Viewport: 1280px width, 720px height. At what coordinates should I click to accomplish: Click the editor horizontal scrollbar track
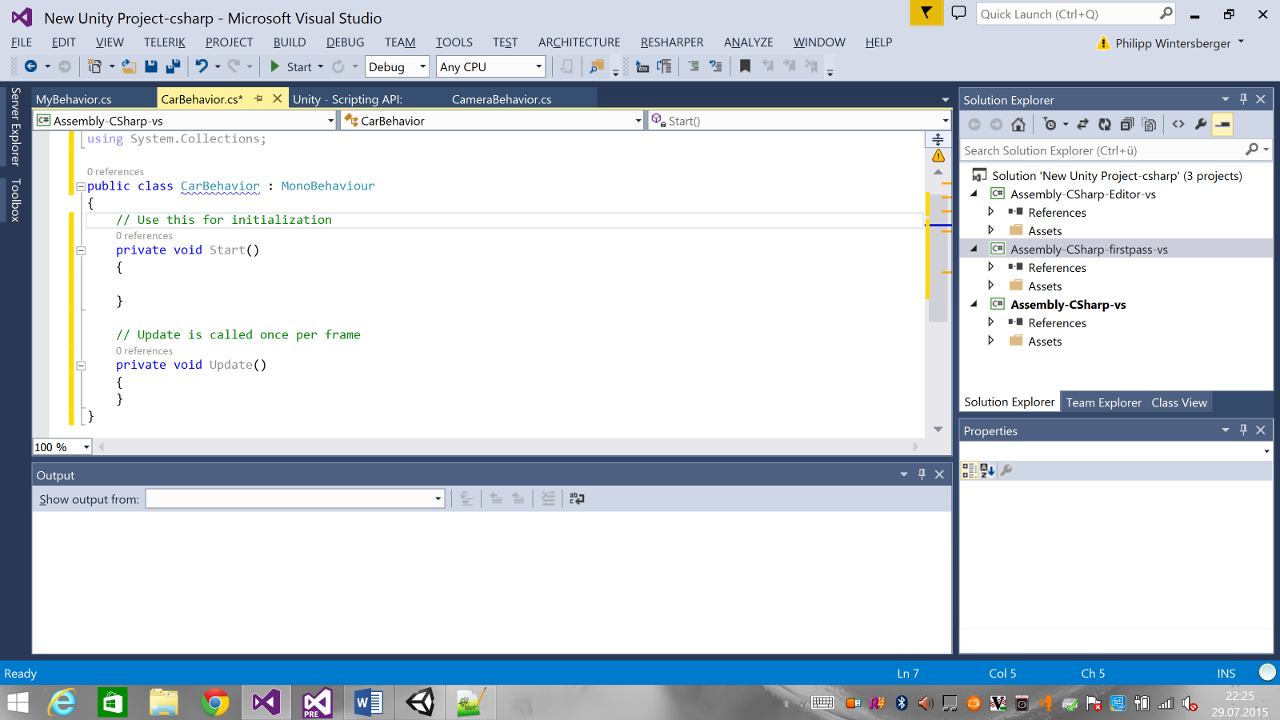510,447
